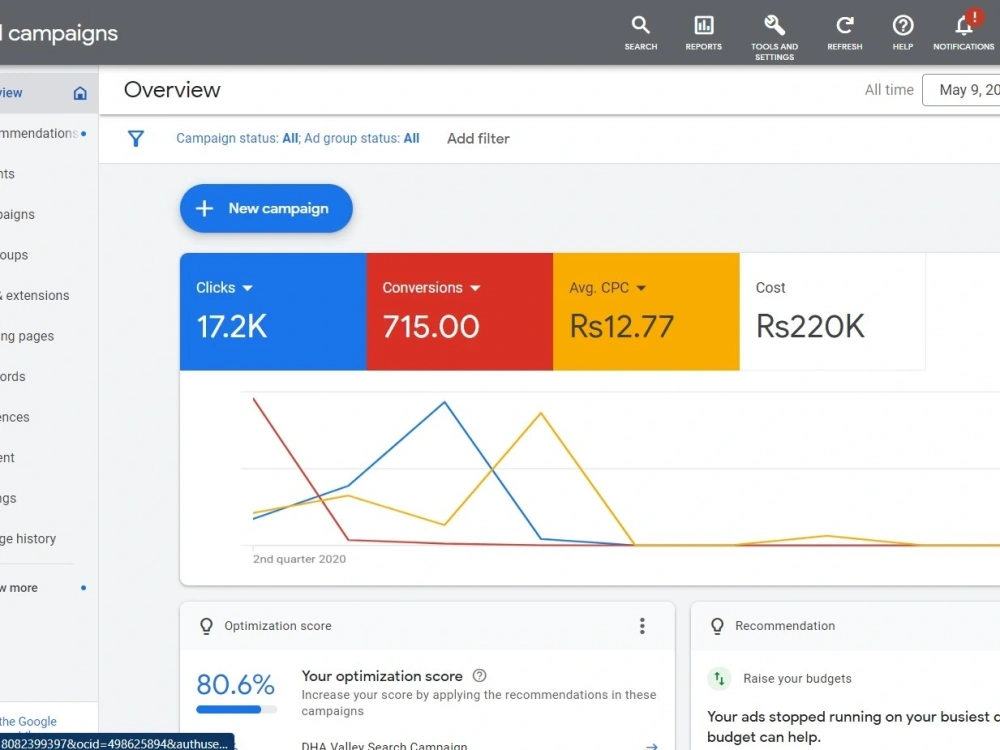Click the filter funnel icon

tap(136, 138)
